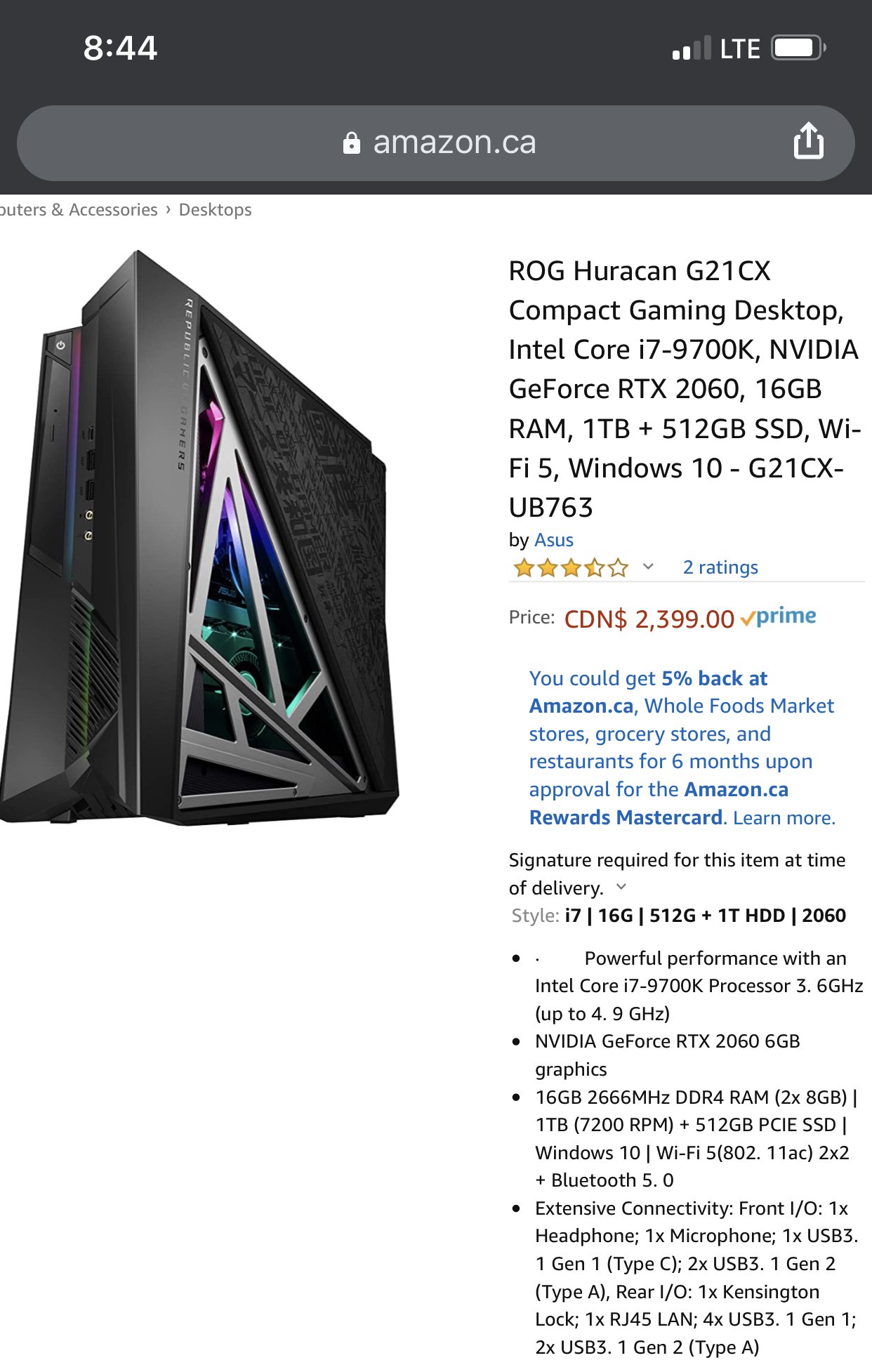The image size is (872, 1372).
Task: Open the Computers & Accessories breadcrumb
Action: point(79,210)
